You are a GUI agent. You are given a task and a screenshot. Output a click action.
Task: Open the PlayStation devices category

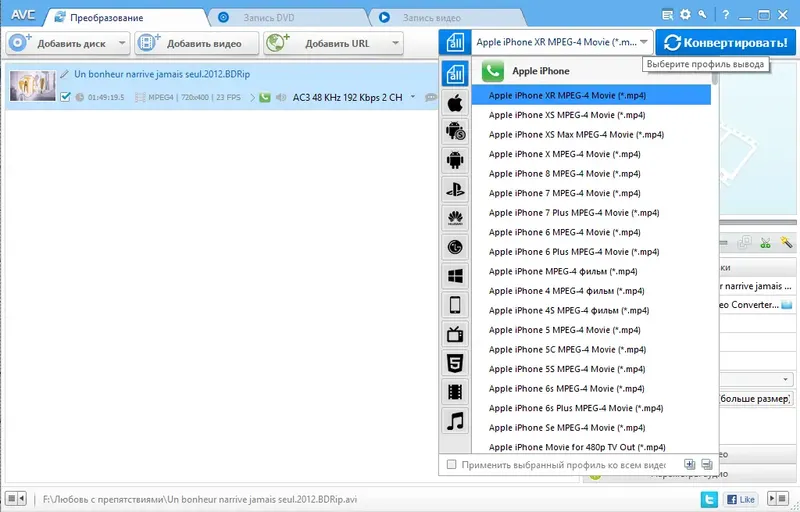coord(455,190)
